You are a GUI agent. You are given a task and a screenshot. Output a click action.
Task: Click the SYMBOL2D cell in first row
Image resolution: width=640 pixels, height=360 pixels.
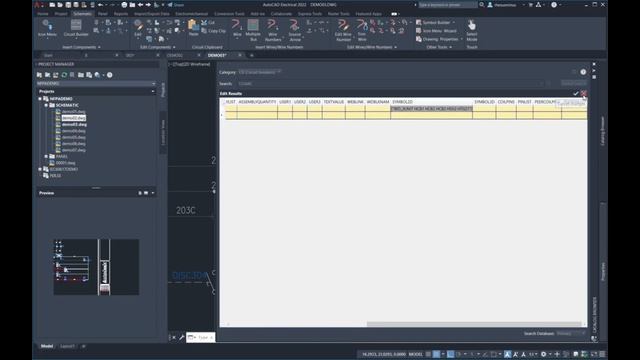point(431,109)
